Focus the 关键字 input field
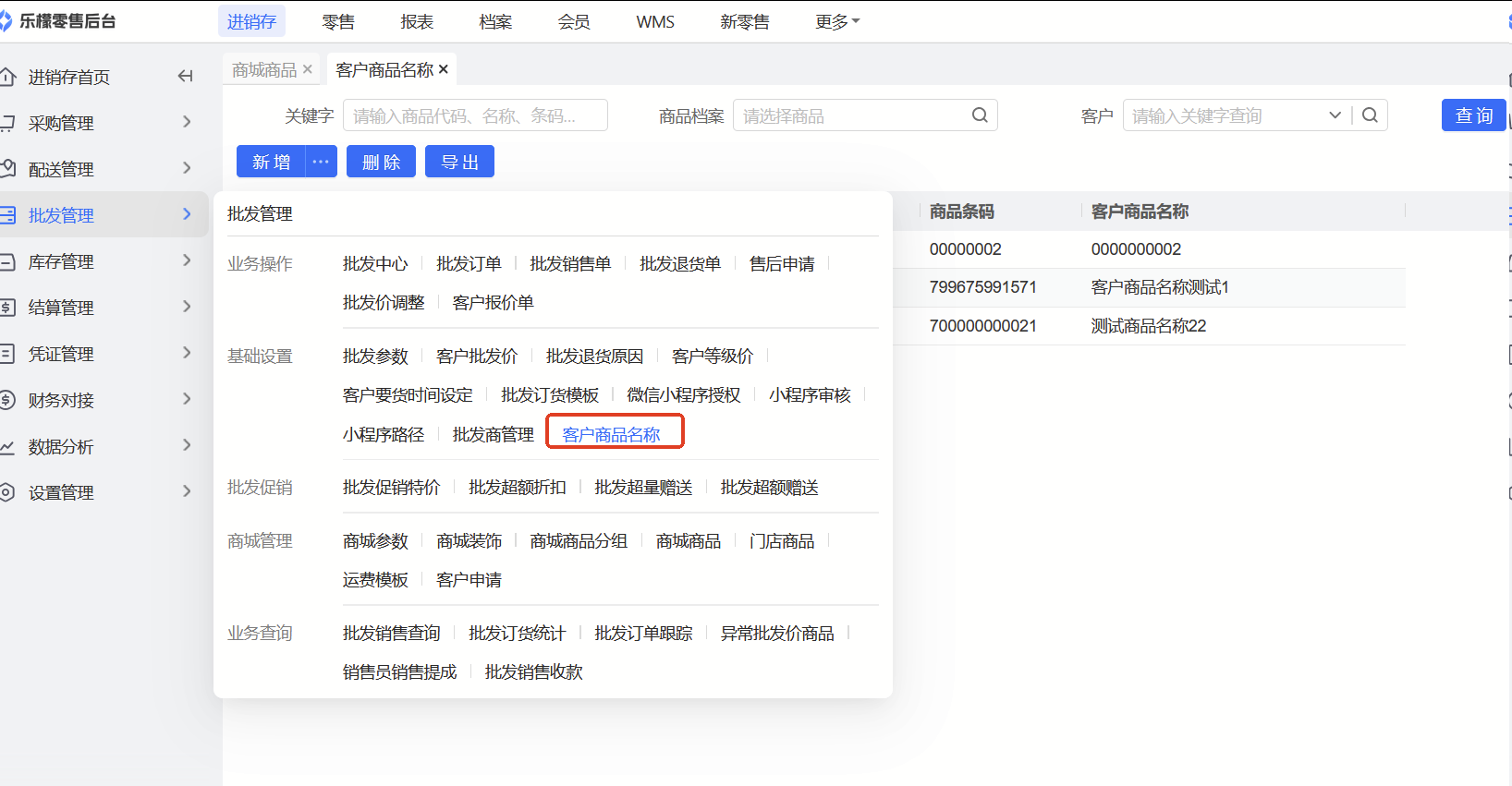The image size is (1512, 786). click(x=475, y=115)
